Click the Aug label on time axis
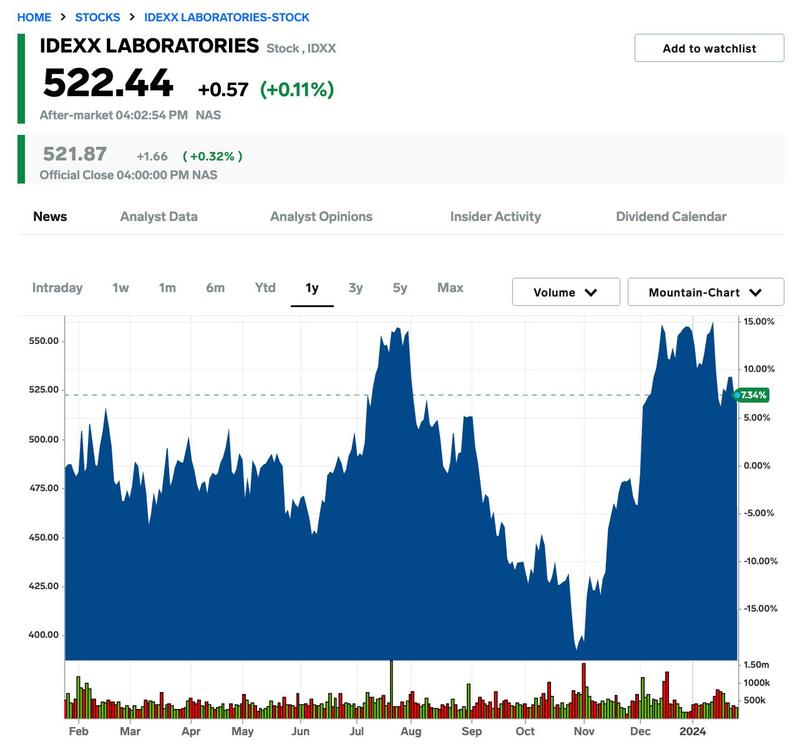Viewport: 800px width, 749px height. [x=411, y=731]
